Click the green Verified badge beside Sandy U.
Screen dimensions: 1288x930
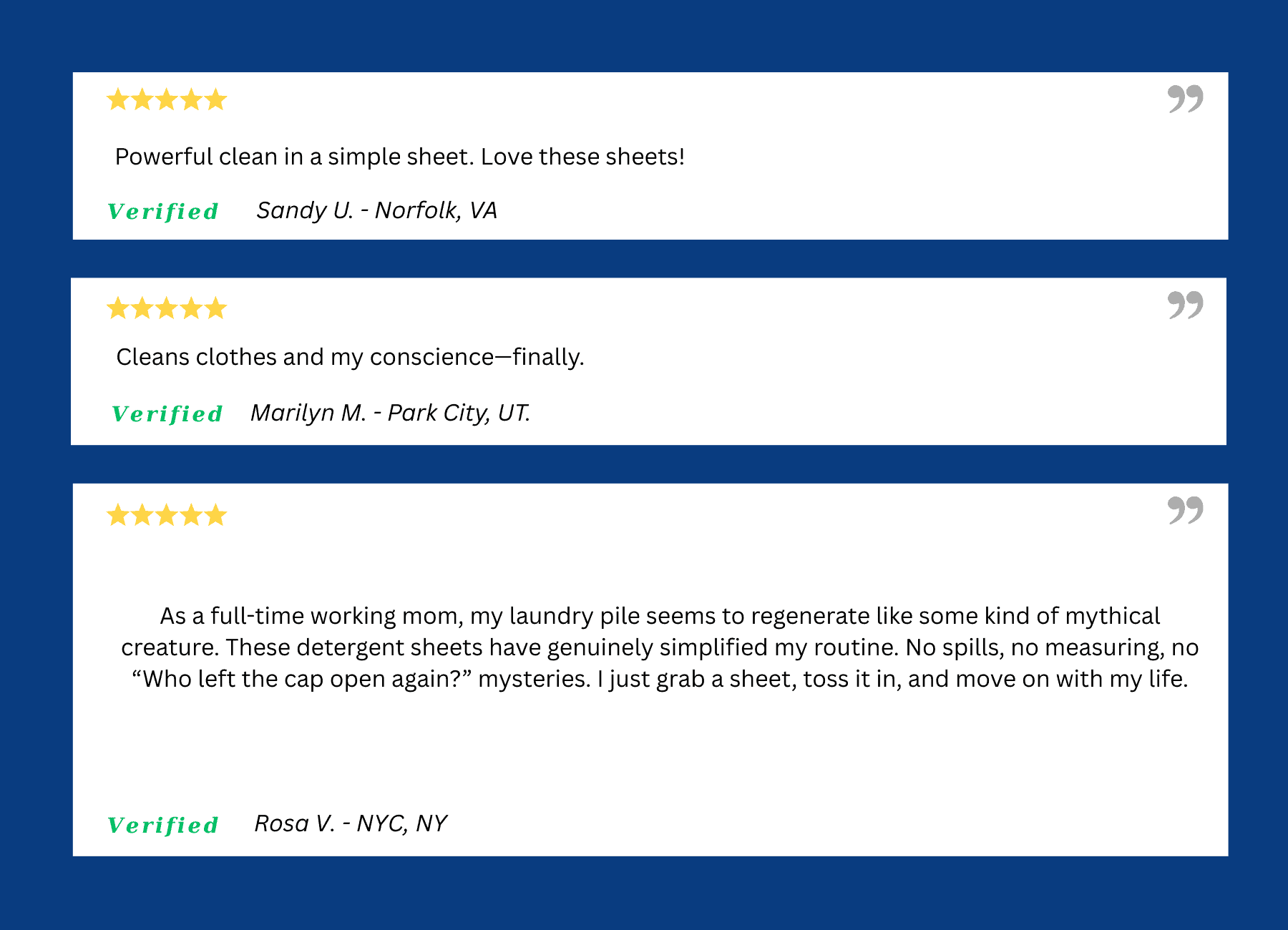[163, 212]
